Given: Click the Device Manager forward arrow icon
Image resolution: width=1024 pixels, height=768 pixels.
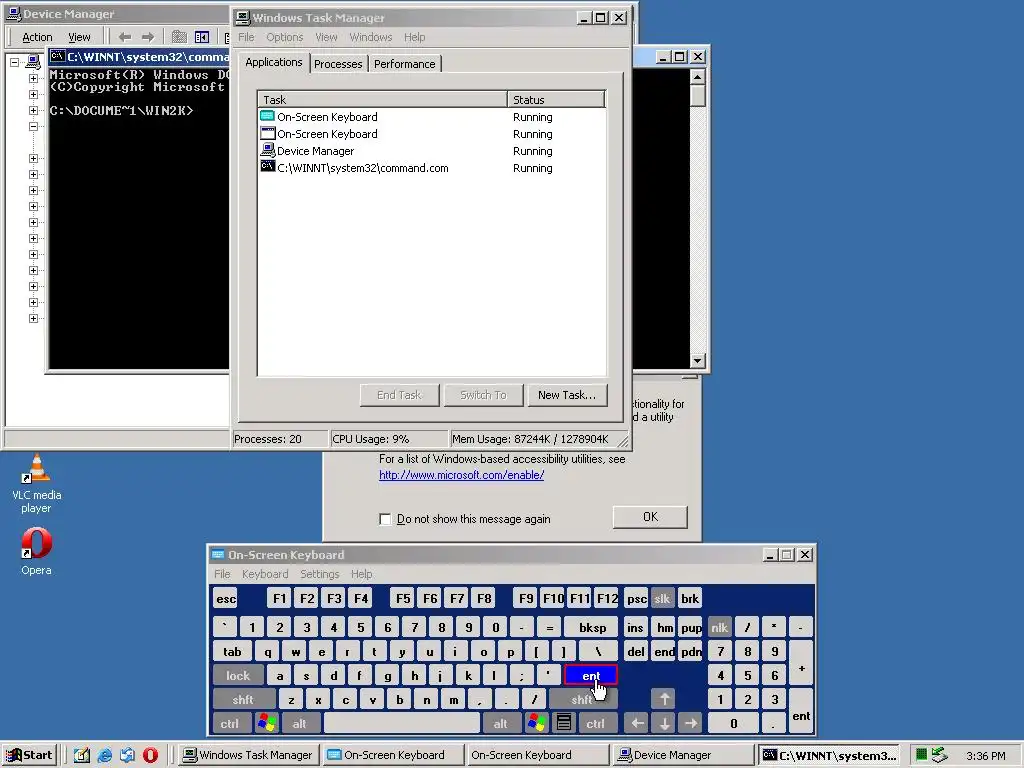Looking at the screenshot, I should click(x=148, y=37).
